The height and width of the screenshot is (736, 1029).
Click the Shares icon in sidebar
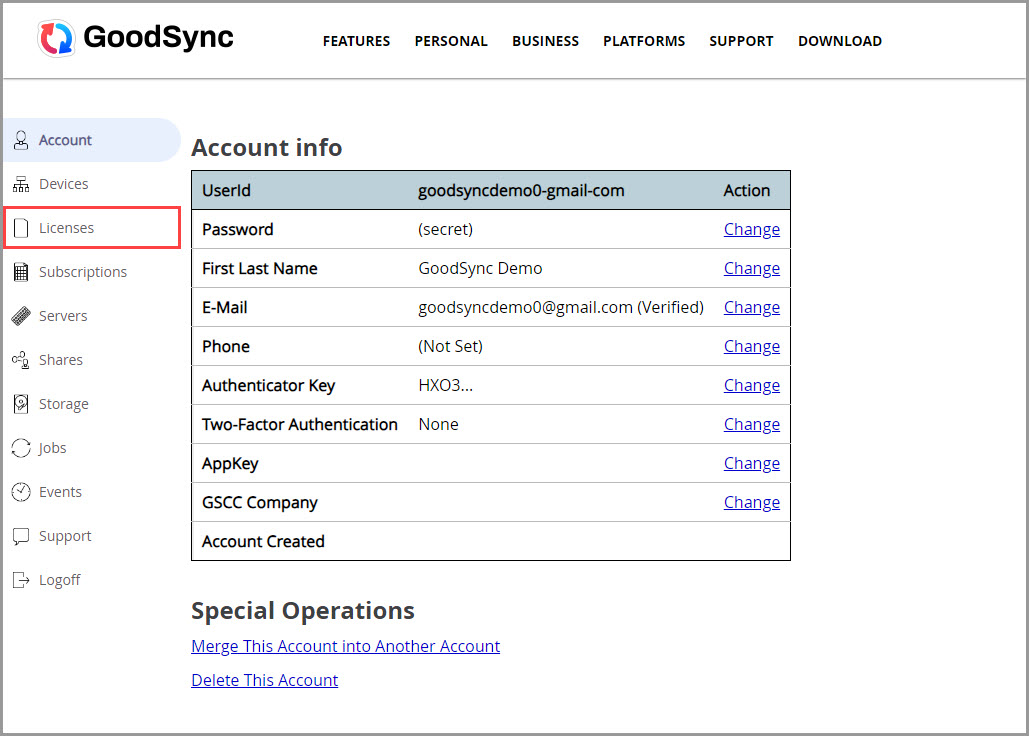[x=21, y=360]
